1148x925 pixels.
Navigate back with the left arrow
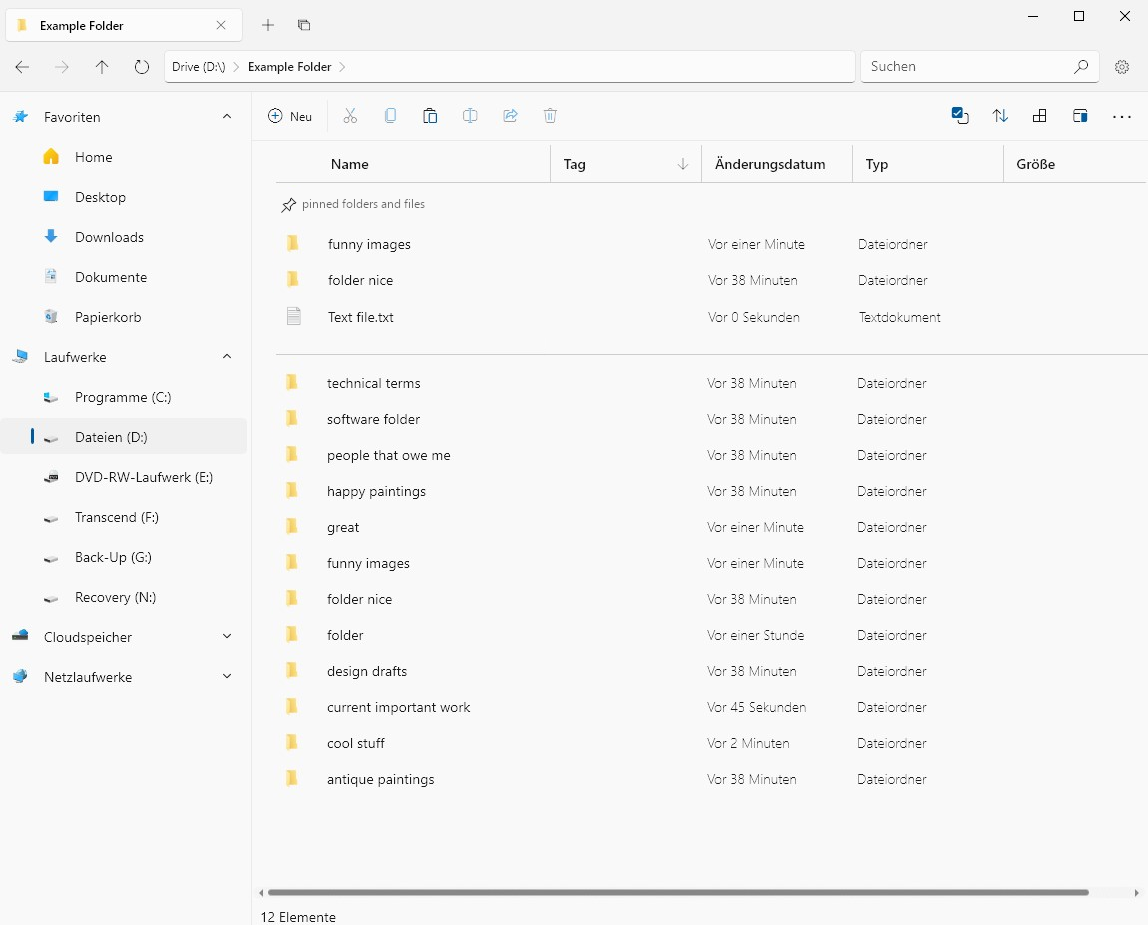(x=22, y=67)
